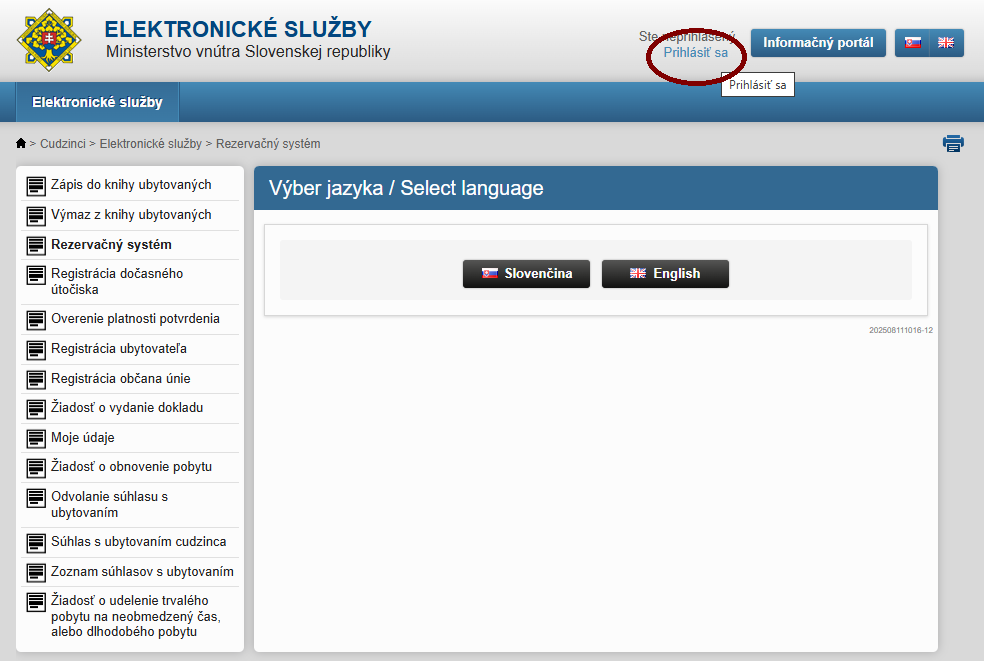The image size is (984, 661).
Task: Select Slovenčina language button
Action: [x=526, y=274]
